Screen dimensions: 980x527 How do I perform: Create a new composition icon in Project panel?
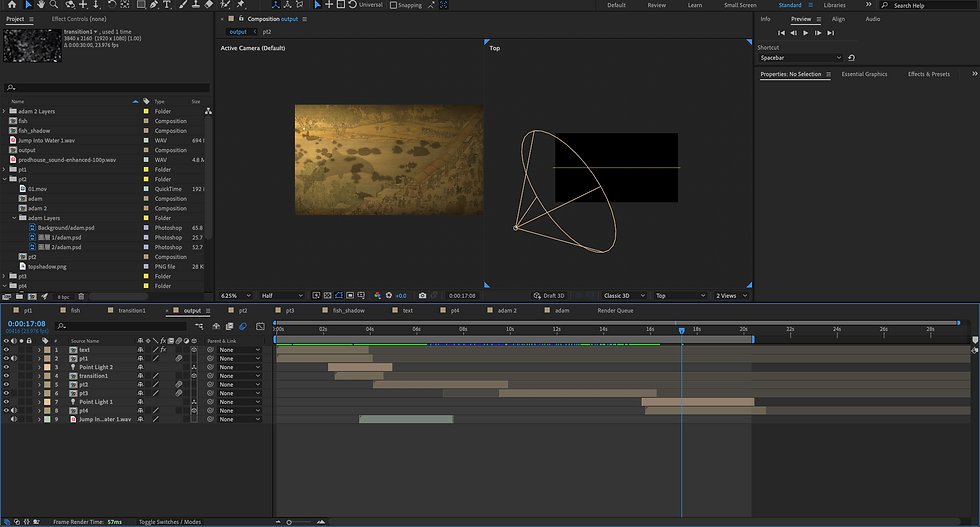pyautogui.click(x=32, y=296)
